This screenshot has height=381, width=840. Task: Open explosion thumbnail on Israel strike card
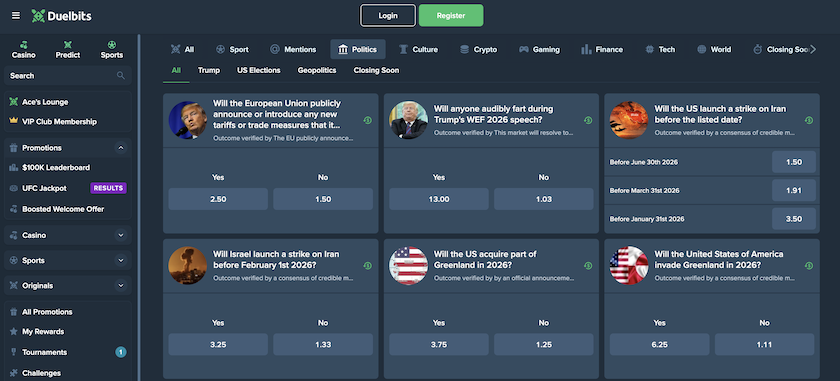tap(188, 265)
